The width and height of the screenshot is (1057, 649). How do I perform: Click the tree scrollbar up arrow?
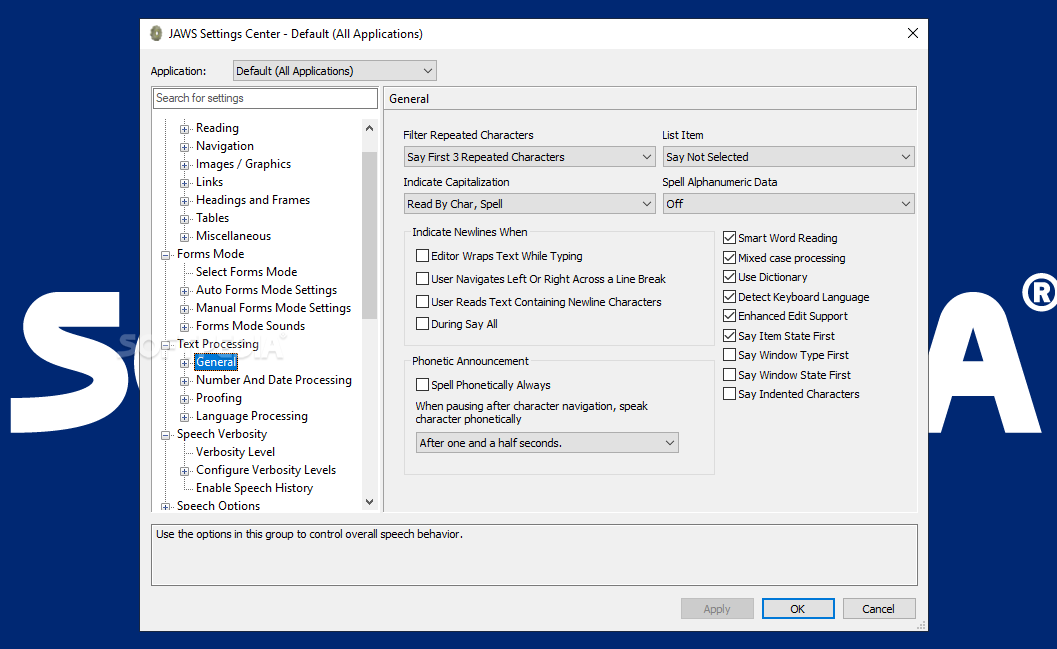369,128
